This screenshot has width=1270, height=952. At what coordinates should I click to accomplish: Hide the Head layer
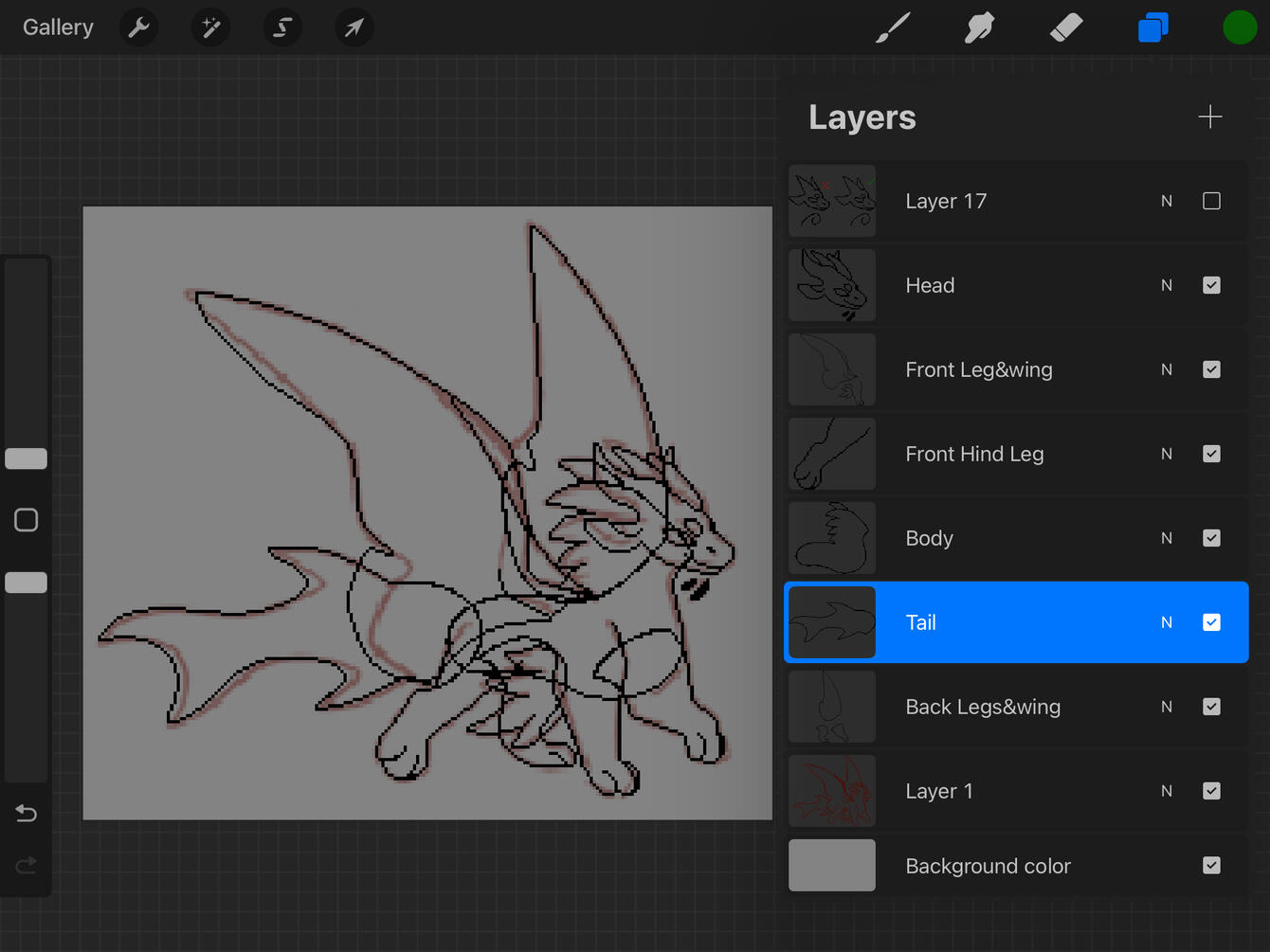tap(1211, 285)
